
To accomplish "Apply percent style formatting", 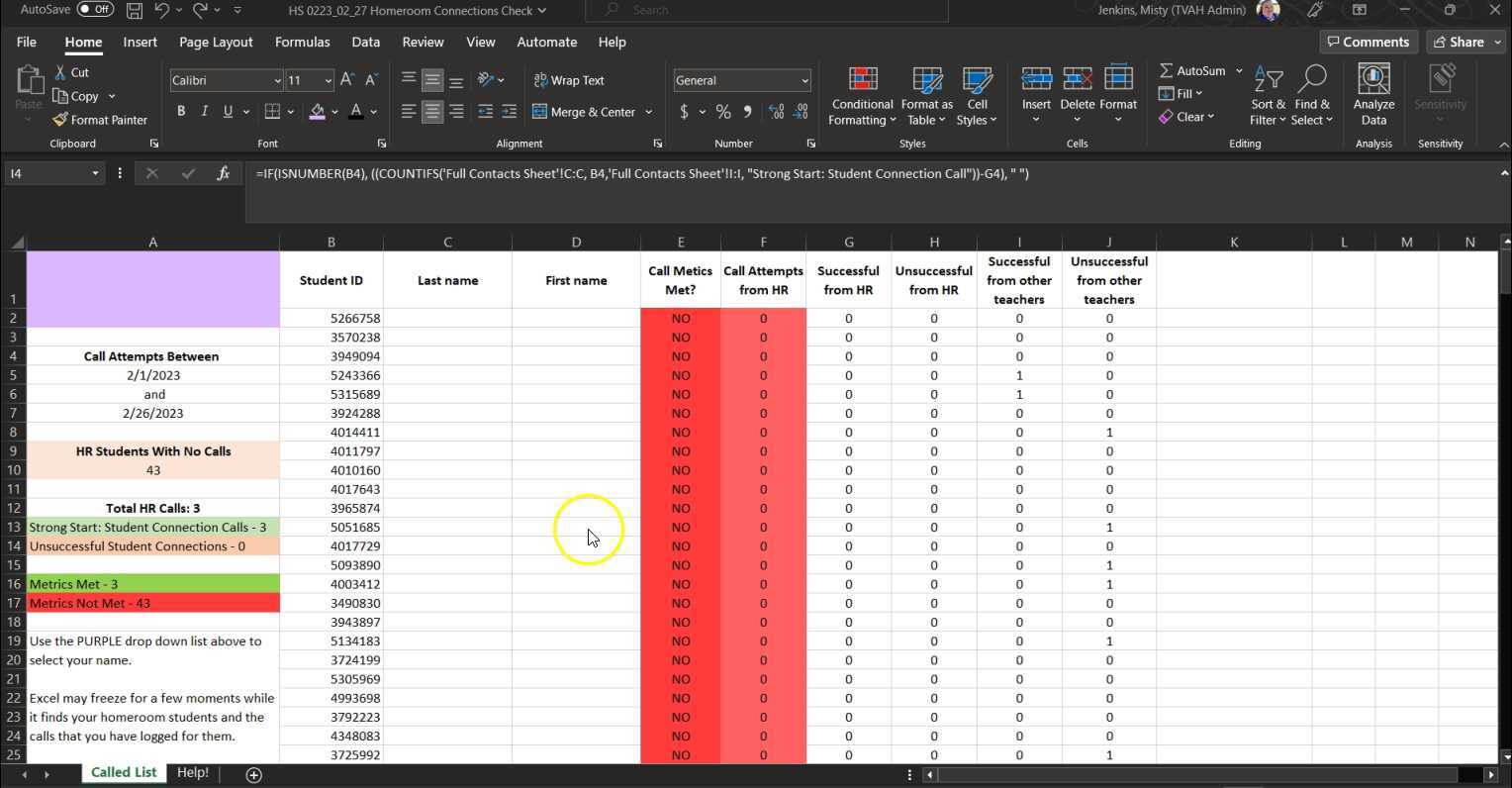I will tap(723, 112).
